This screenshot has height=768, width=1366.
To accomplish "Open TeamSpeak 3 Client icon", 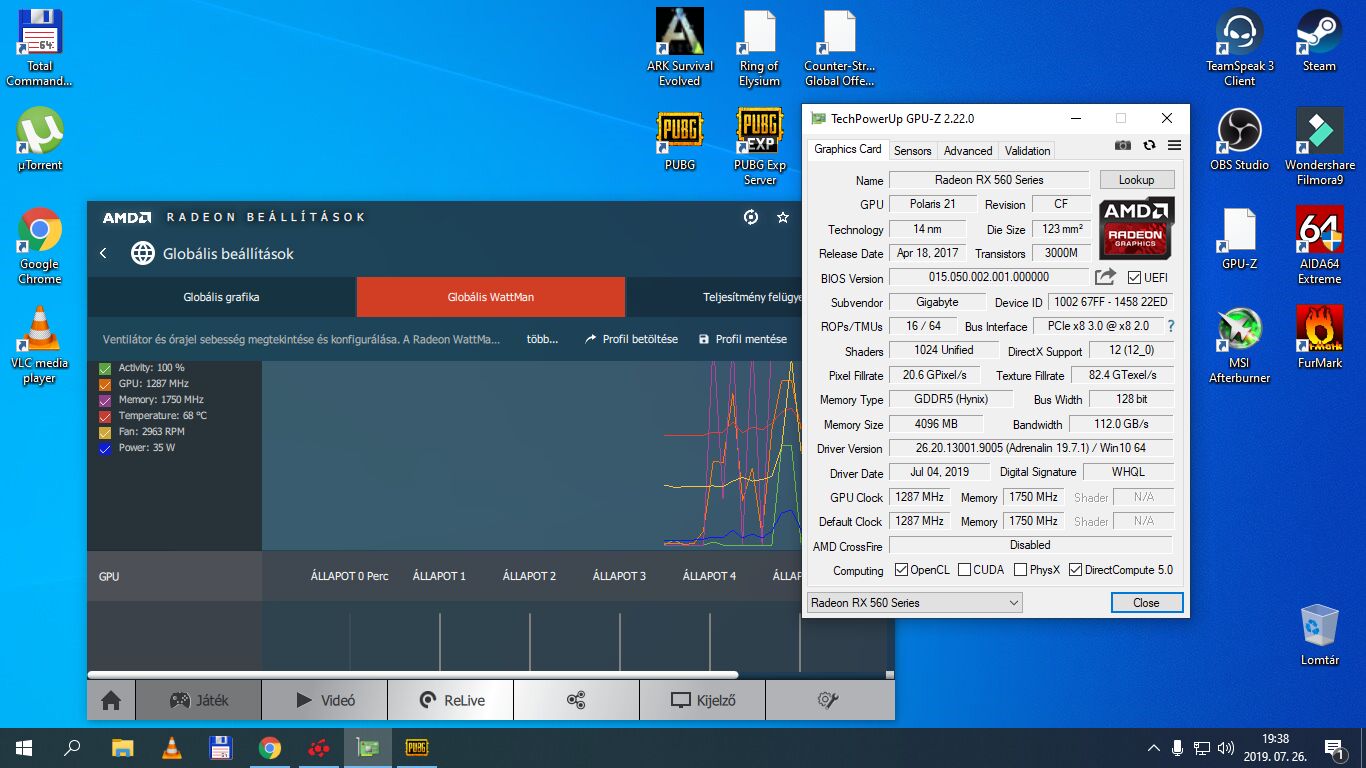I will tap(1240, 48).
